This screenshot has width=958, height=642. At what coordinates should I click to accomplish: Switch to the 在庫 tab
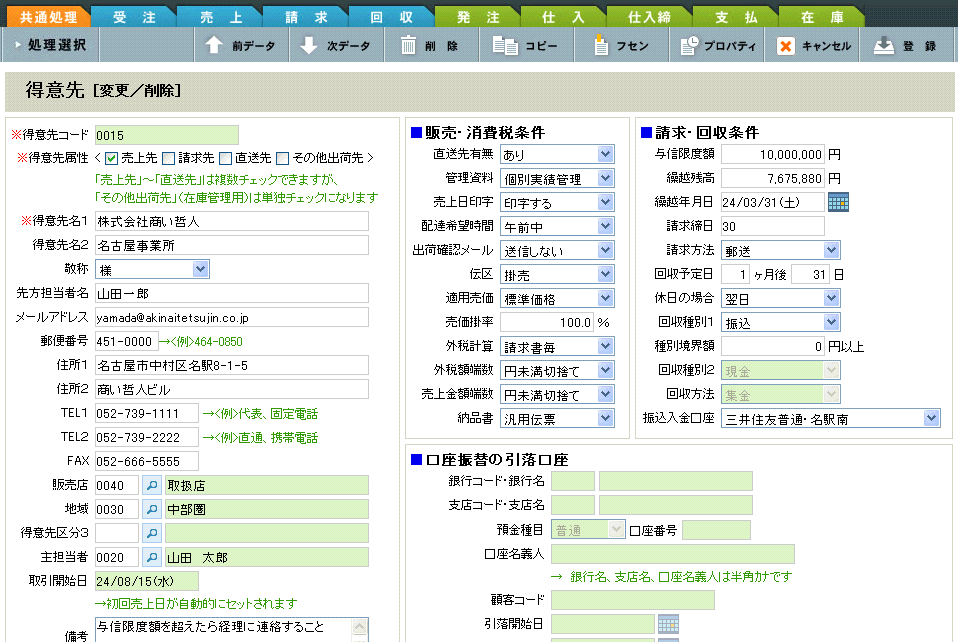pos(822,16)
